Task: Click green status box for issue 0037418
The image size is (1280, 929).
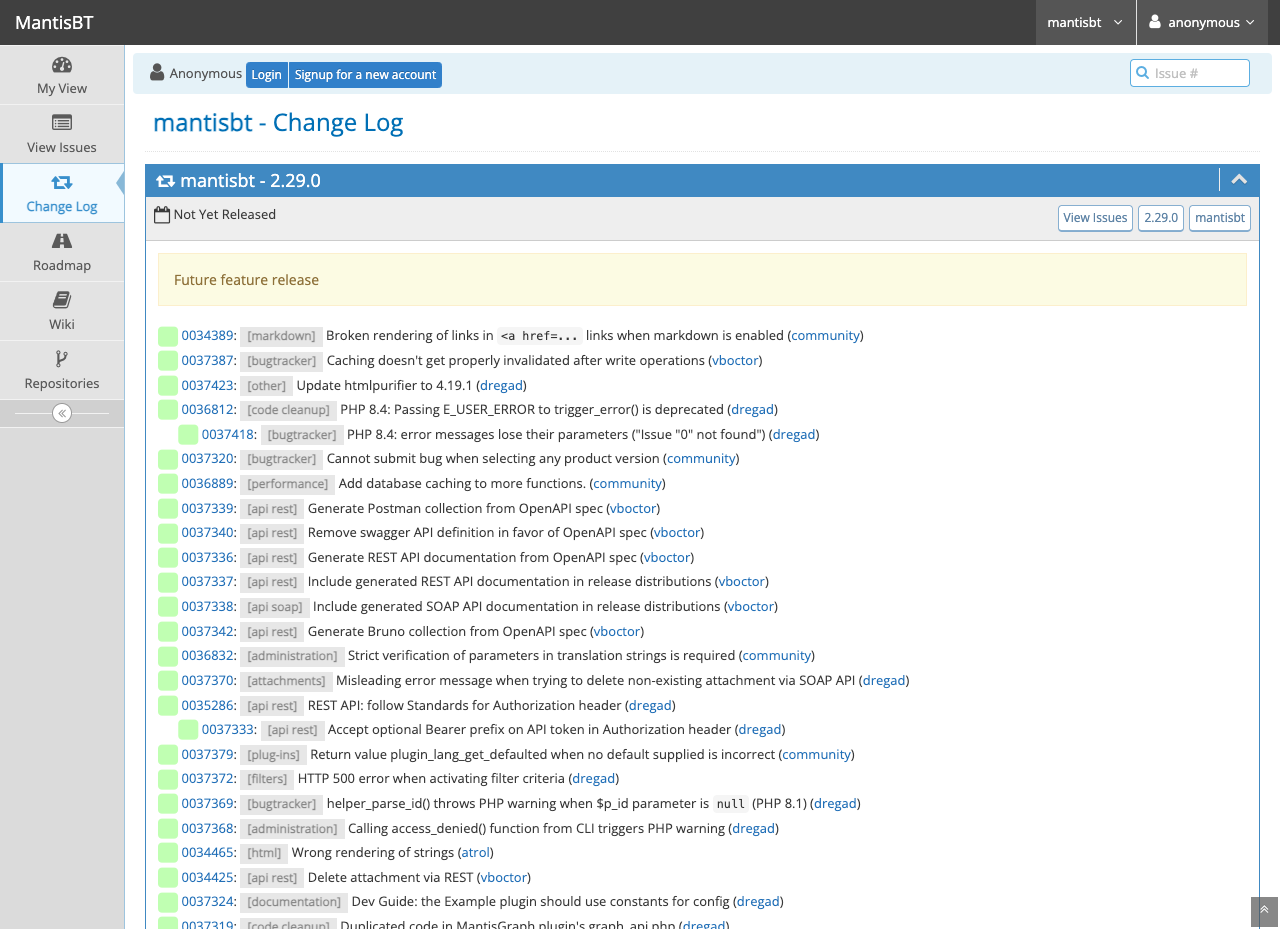Action: [x=188, y=434]
